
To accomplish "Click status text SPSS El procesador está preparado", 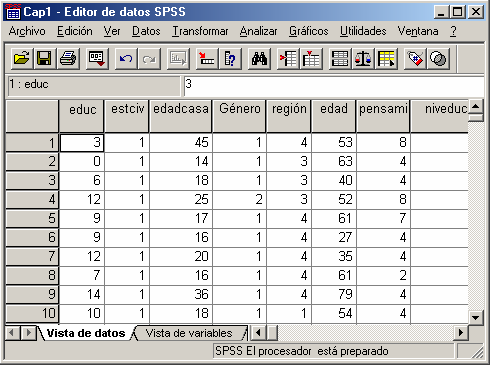I will [x=302, y=351].
